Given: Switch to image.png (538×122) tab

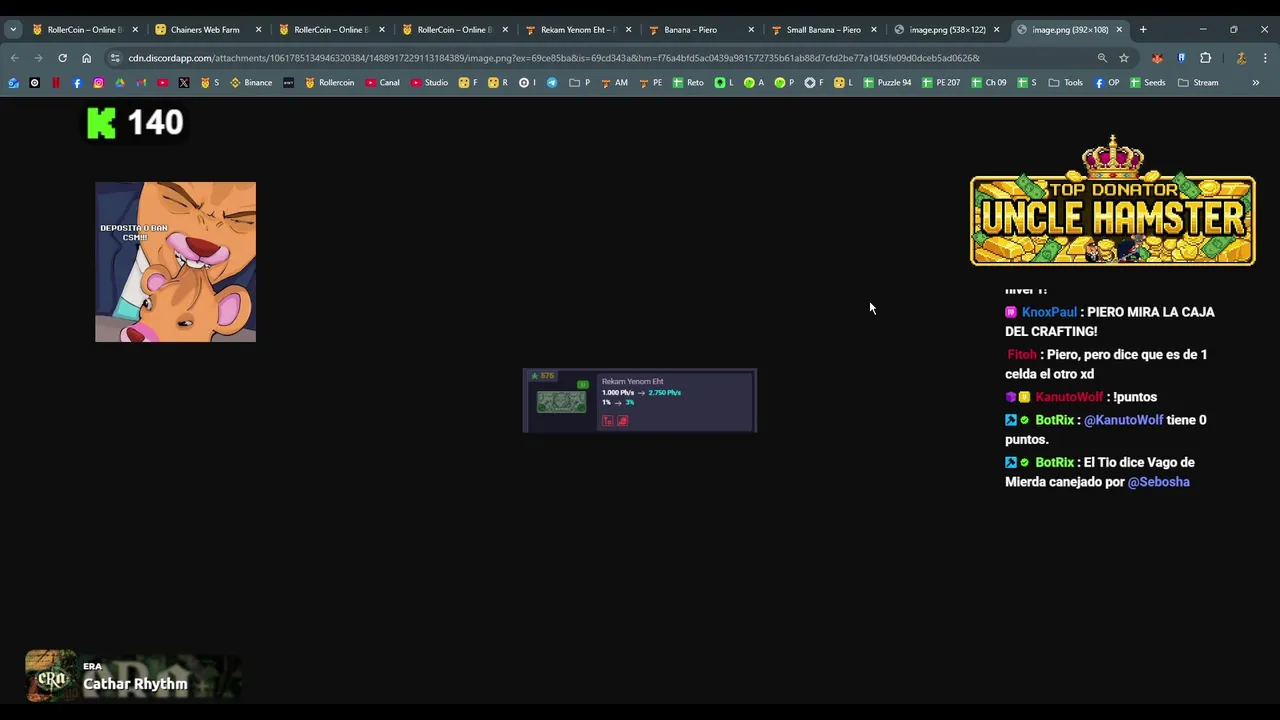Looking at the screenshot, I should (947, 30).
